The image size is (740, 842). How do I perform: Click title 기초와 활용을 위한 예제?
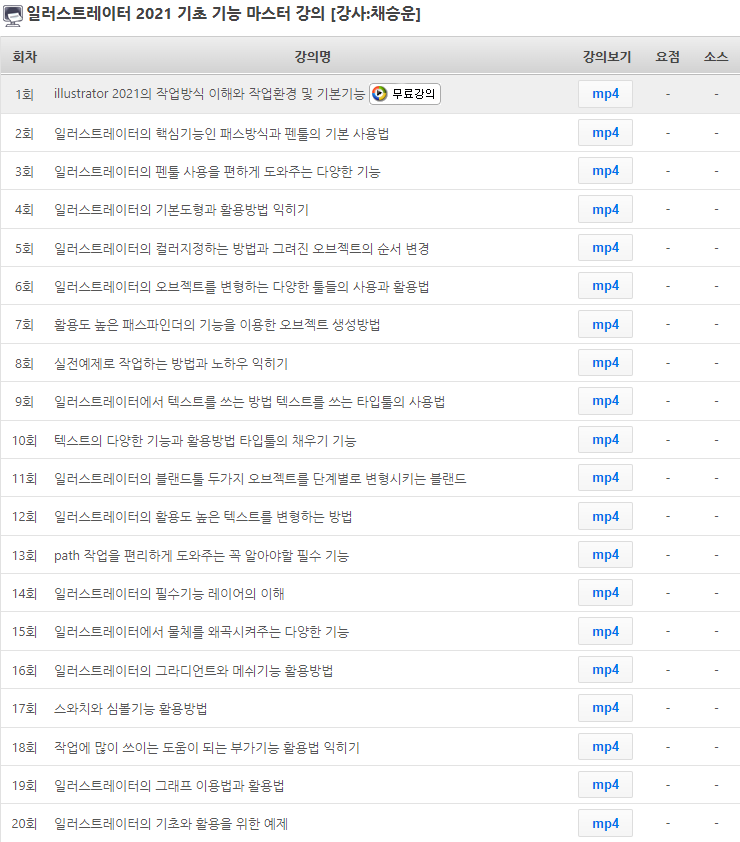pos(171,824)
